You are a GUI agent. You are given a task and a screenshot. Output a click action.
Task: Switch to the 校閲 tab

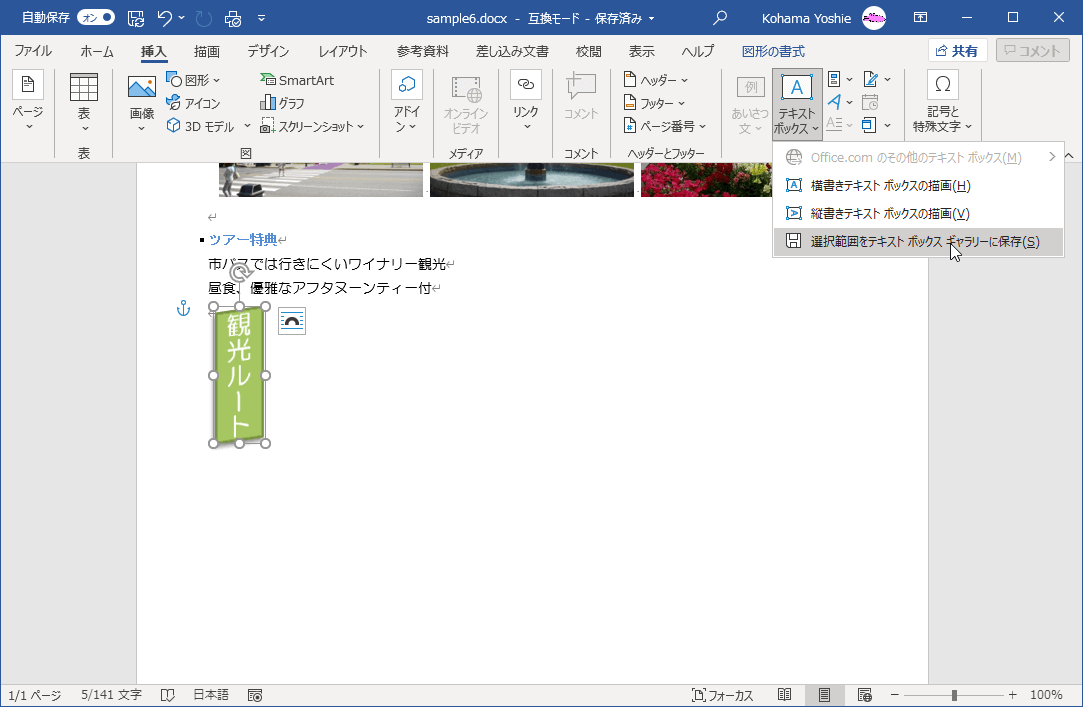(588, 51)
